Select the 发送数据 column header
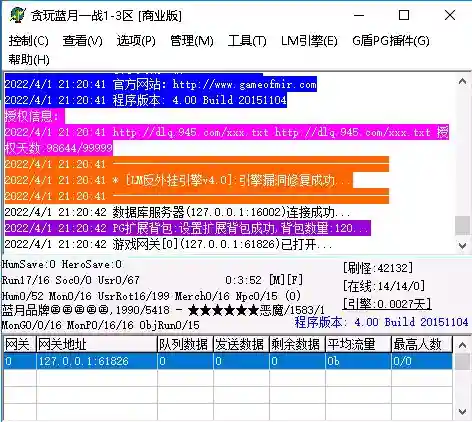This screenshot has height=422, width=472. click(x=241, y=344)
